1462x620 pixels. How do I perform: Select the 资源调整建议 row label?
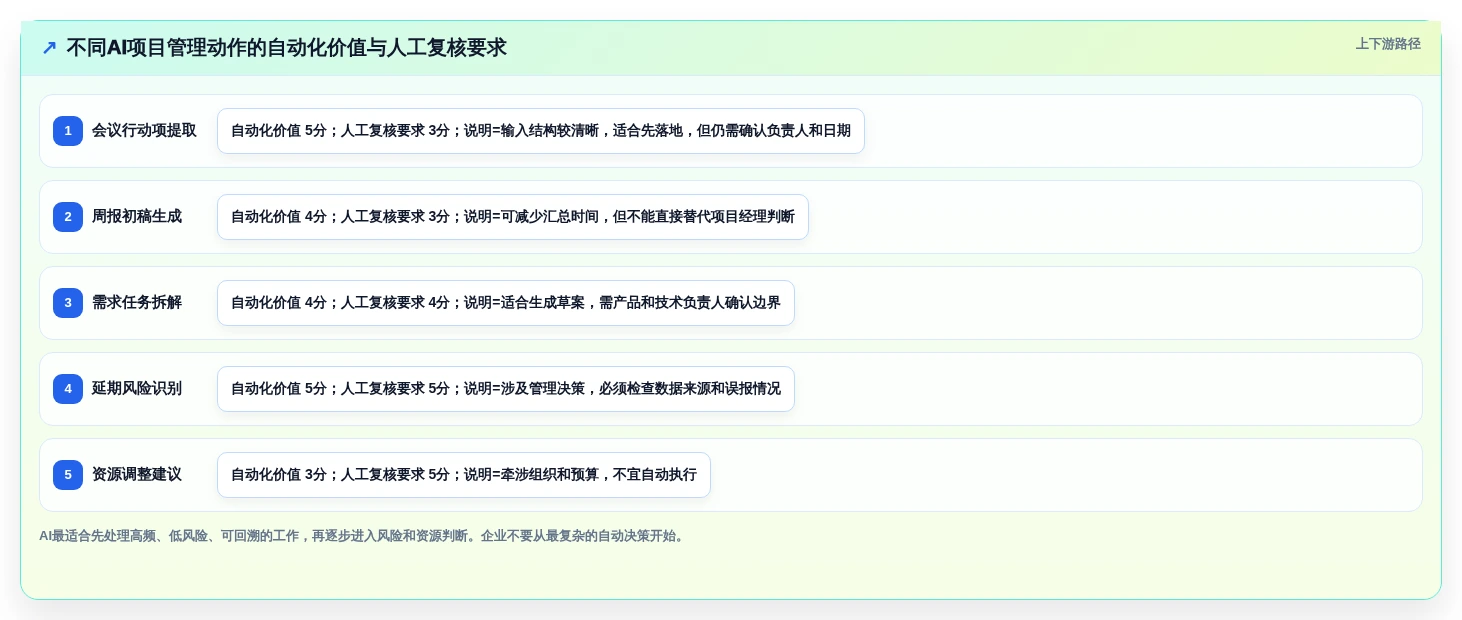click(x=137, y=475)
